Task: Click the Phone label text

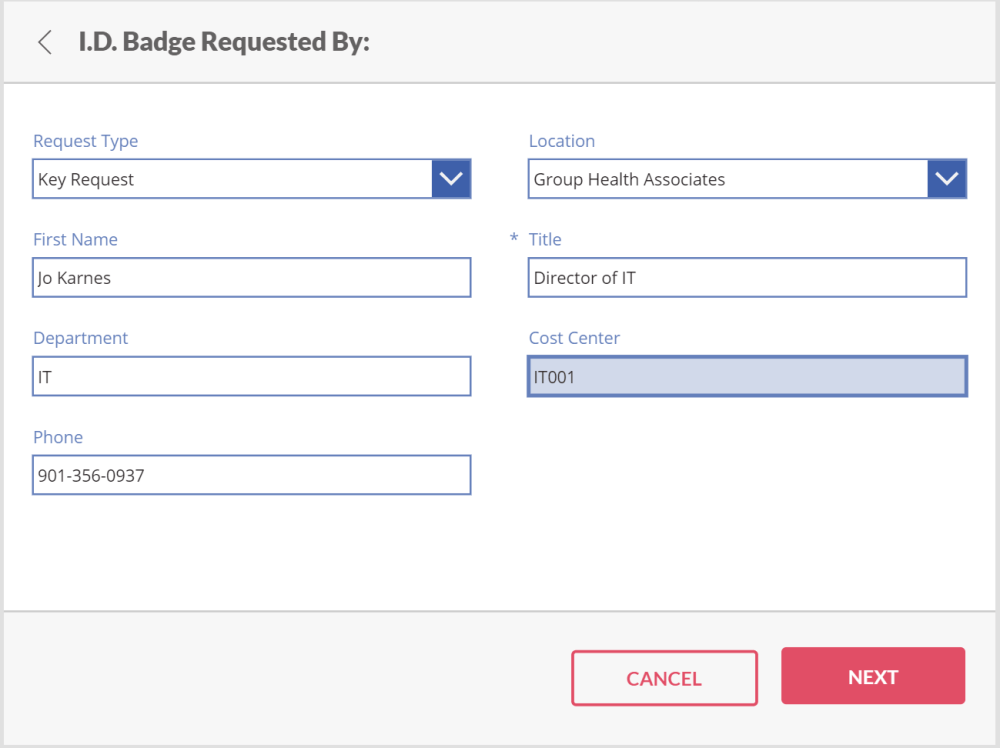Action: click(58, 438)
